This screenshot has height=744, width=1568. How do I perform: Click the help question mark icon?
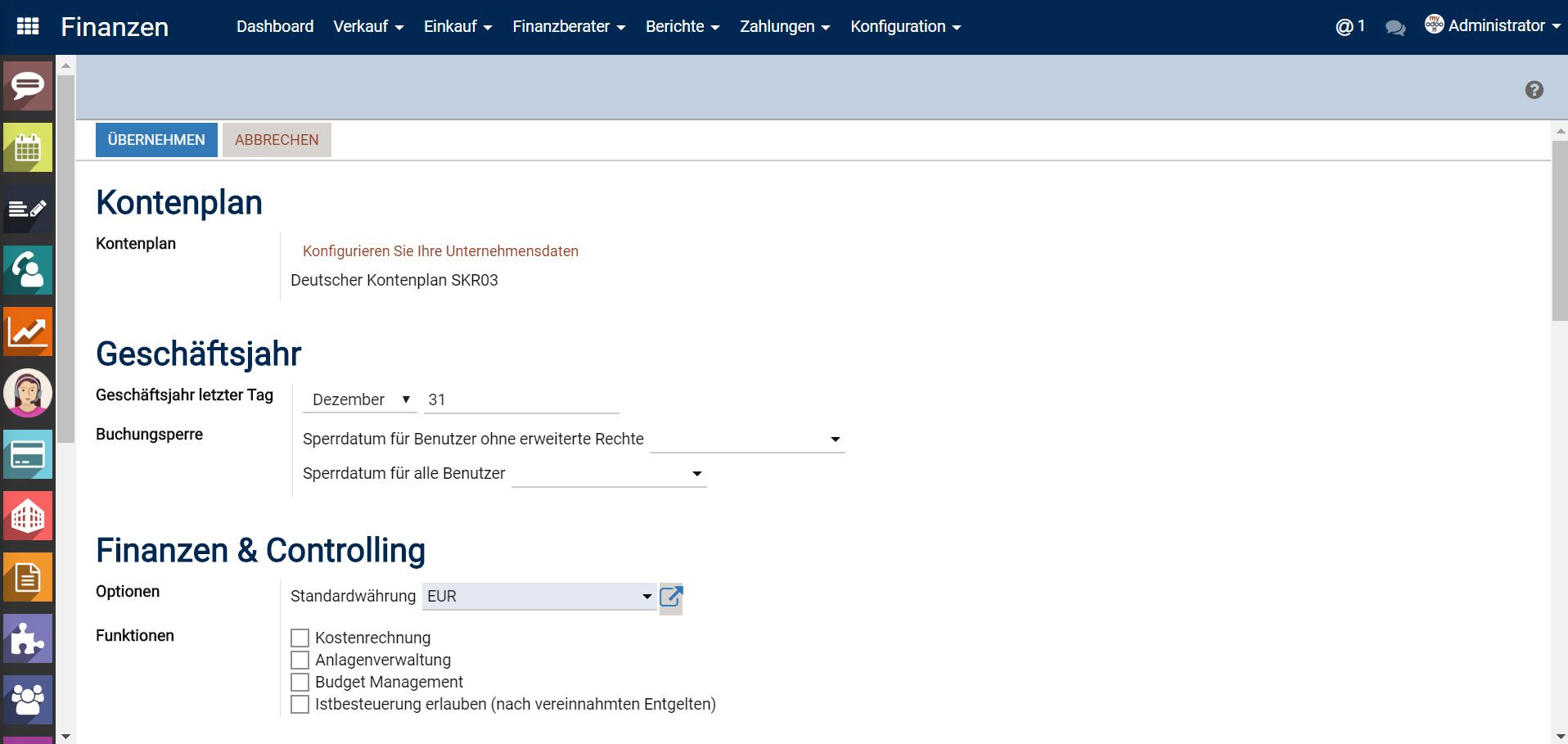point(1537,89)
